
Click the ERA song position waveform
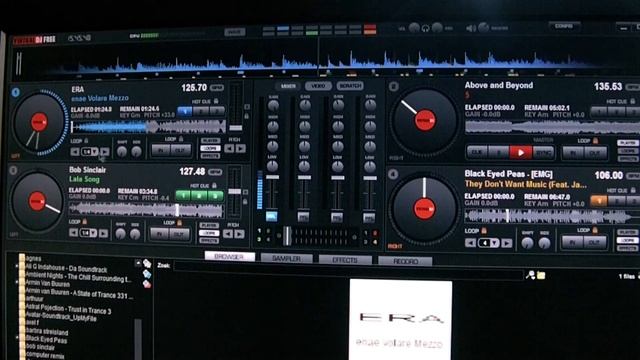(148, 127)
